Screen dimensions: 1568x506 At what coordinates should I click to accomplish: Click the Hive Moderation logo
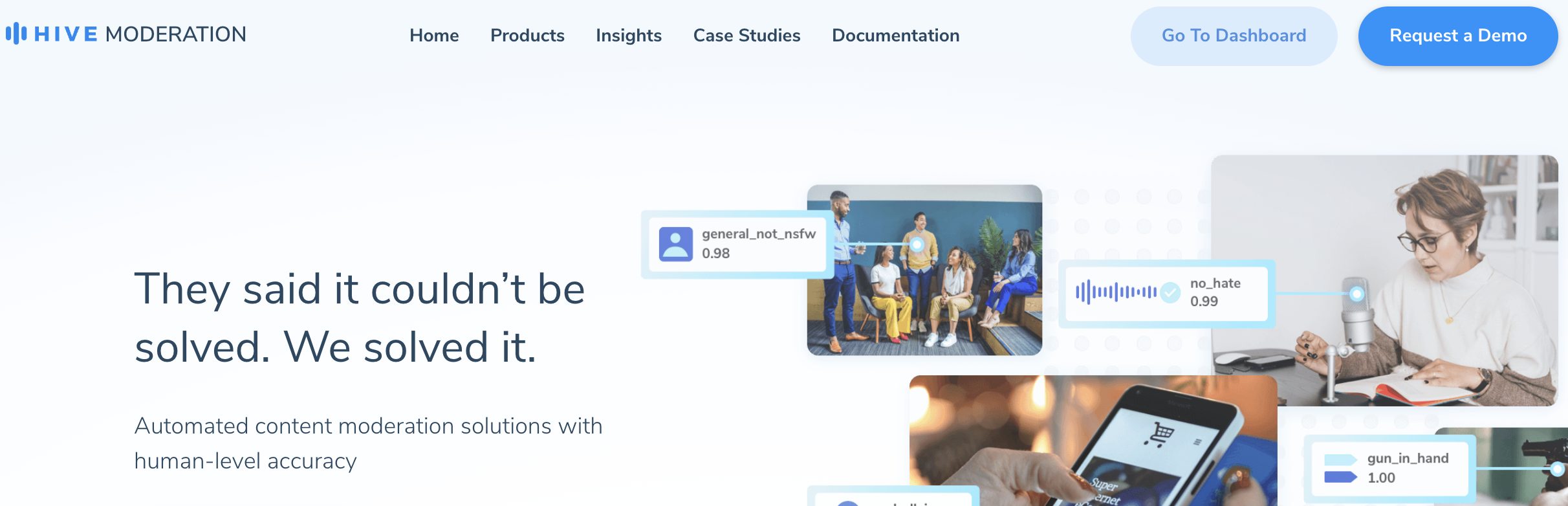126,34
